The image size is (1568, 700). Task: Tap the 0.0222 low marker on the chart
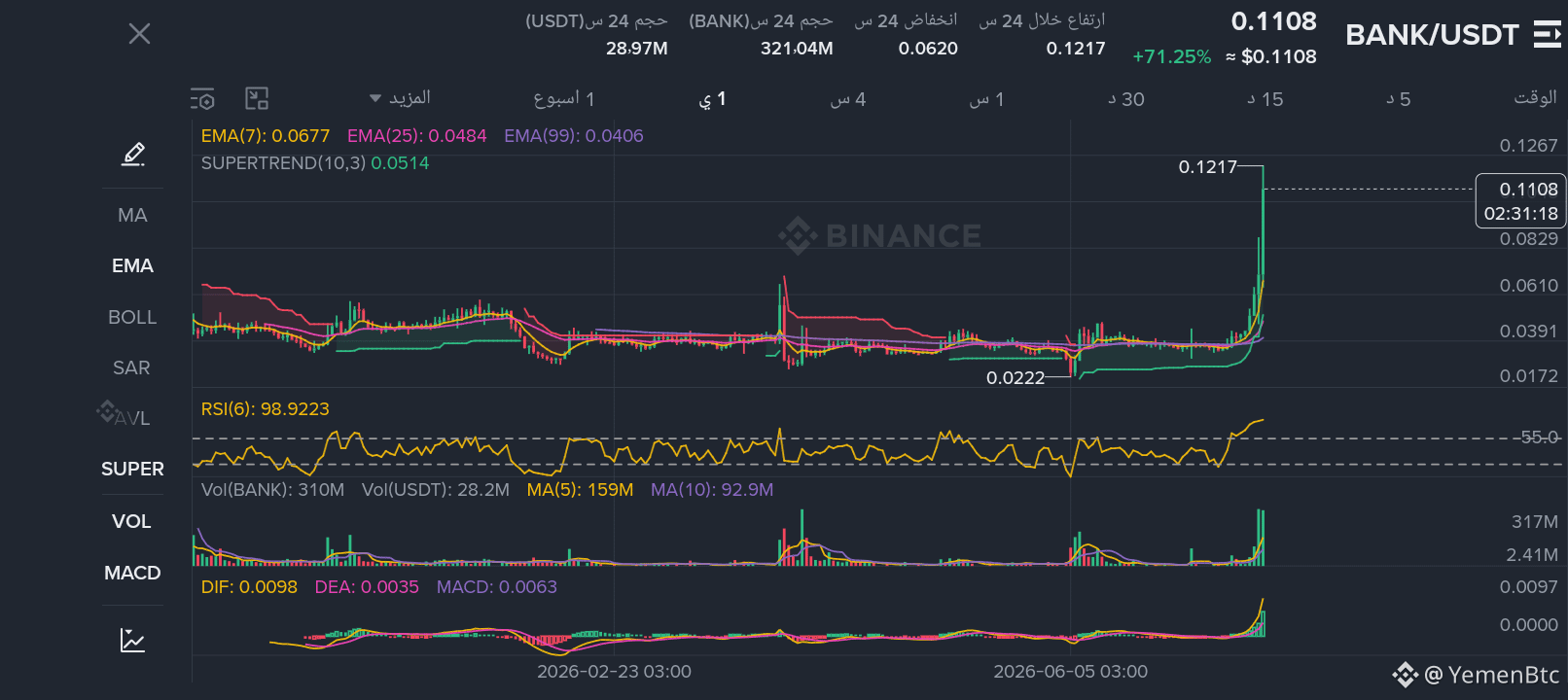click(x=1016, y=378)
